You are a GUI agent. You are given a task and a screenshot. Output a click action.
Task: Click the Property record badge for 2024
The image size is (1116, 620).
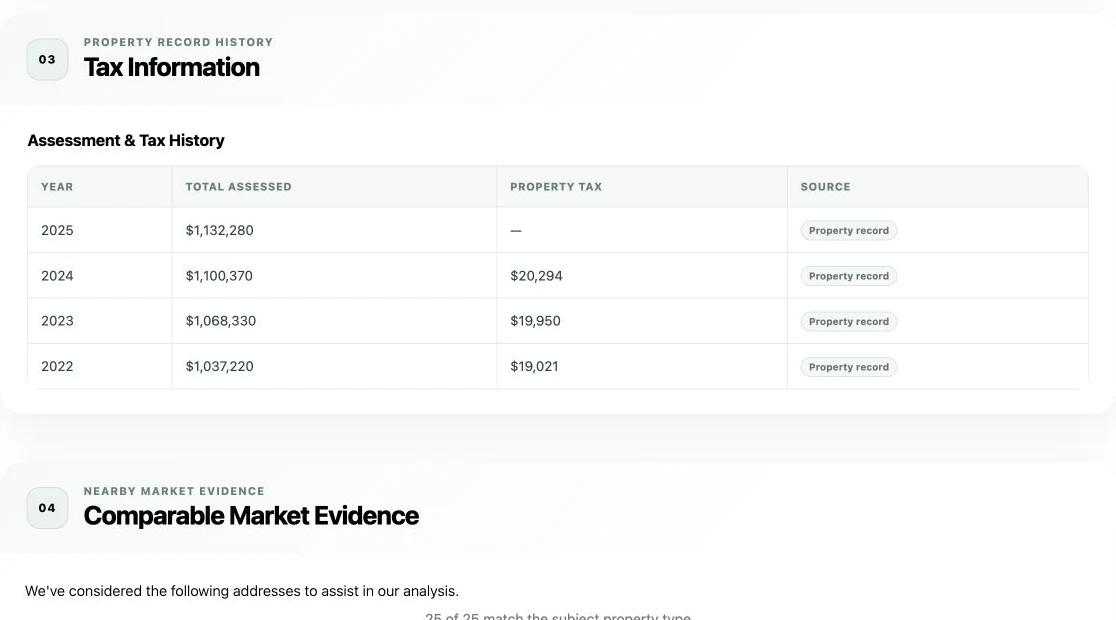click(x=848, y=276)
